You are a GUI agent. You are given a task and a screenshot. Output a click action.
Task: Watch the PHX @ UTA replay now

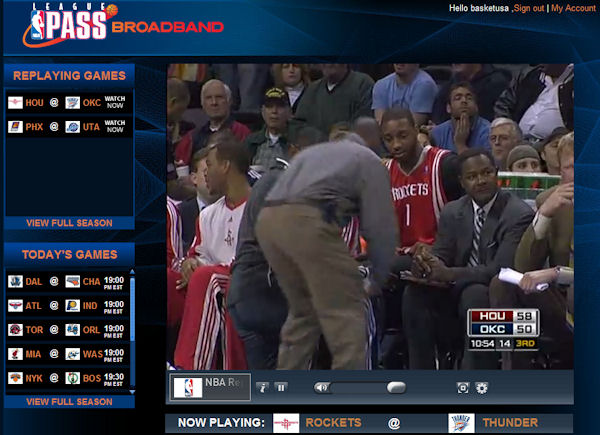pyautogui.click(x=115, y=126)
